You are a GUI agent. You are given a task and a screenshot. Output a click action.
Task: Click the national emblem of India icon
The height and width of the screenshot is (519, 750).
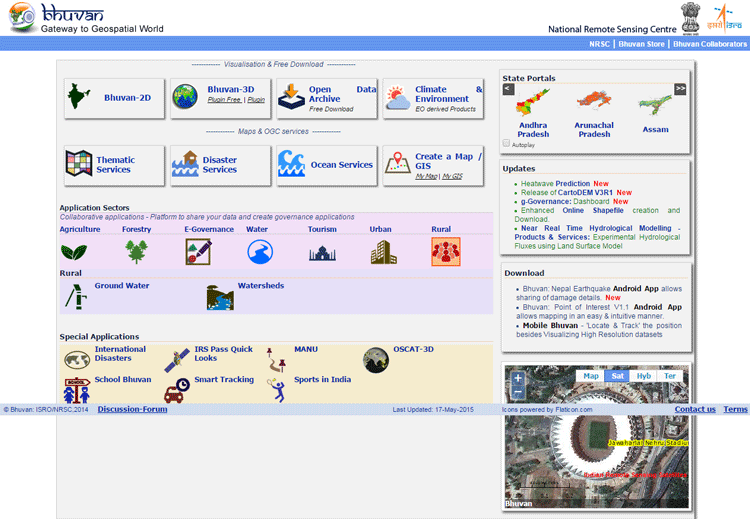tap(690, 18)
